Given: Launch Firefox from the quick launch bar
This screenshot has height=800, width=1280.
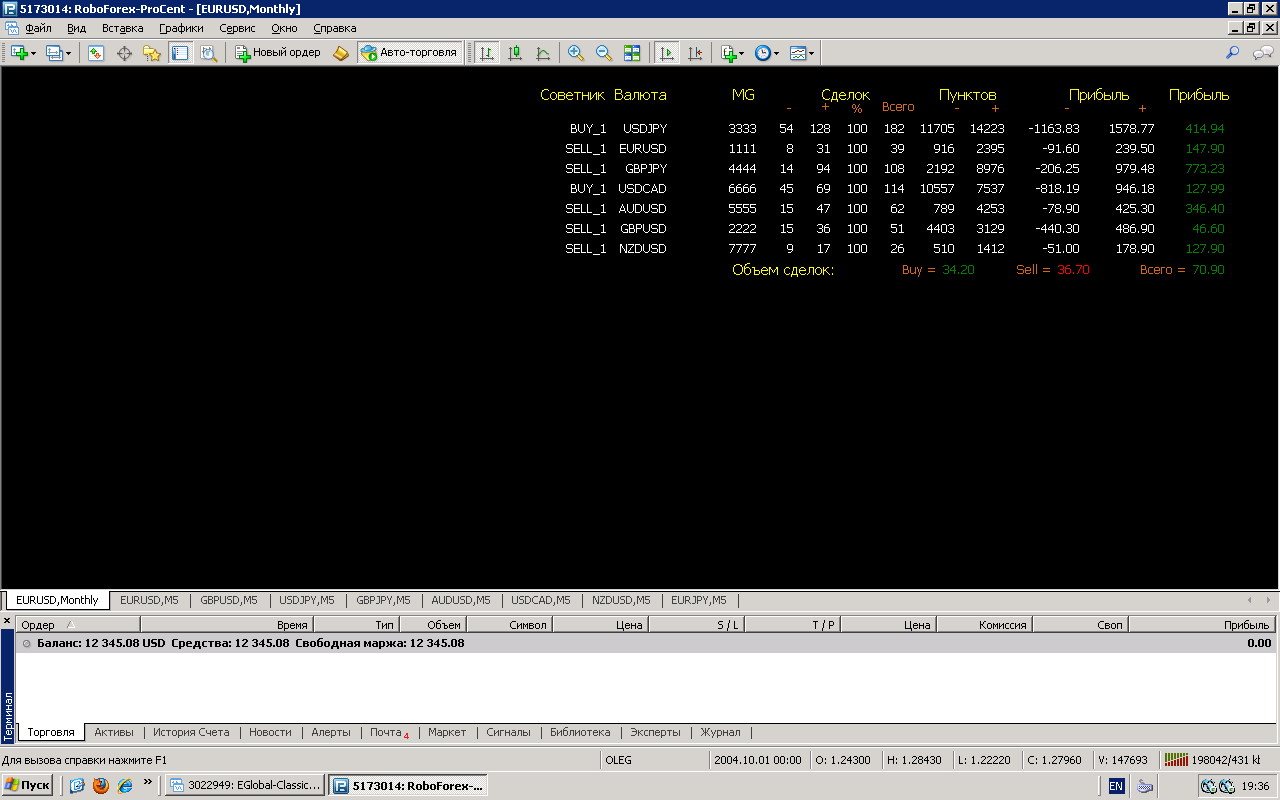Looking at the screenshot, I should point(100,786).
